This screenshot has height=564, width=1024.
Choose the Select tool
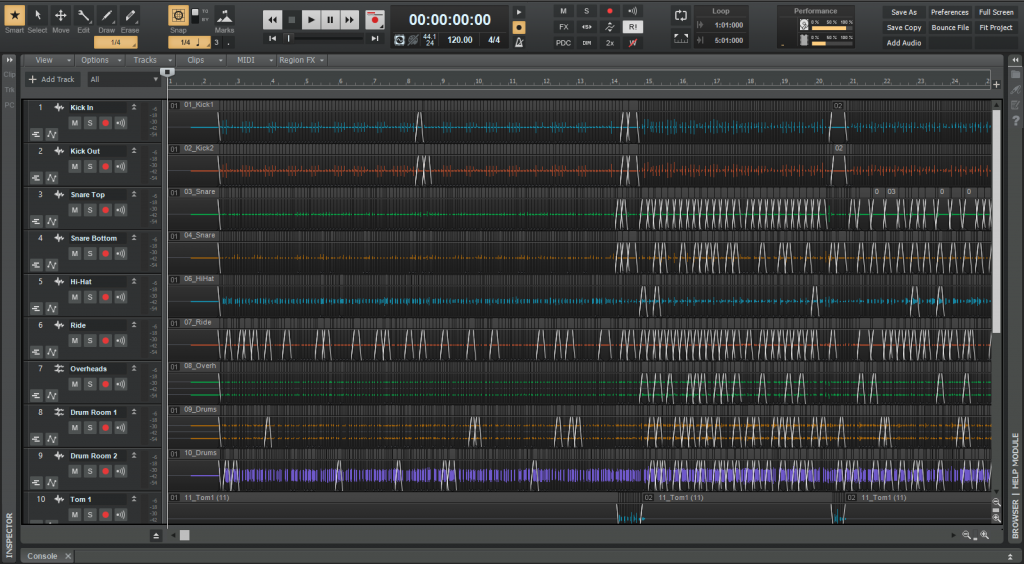point(37,16)
